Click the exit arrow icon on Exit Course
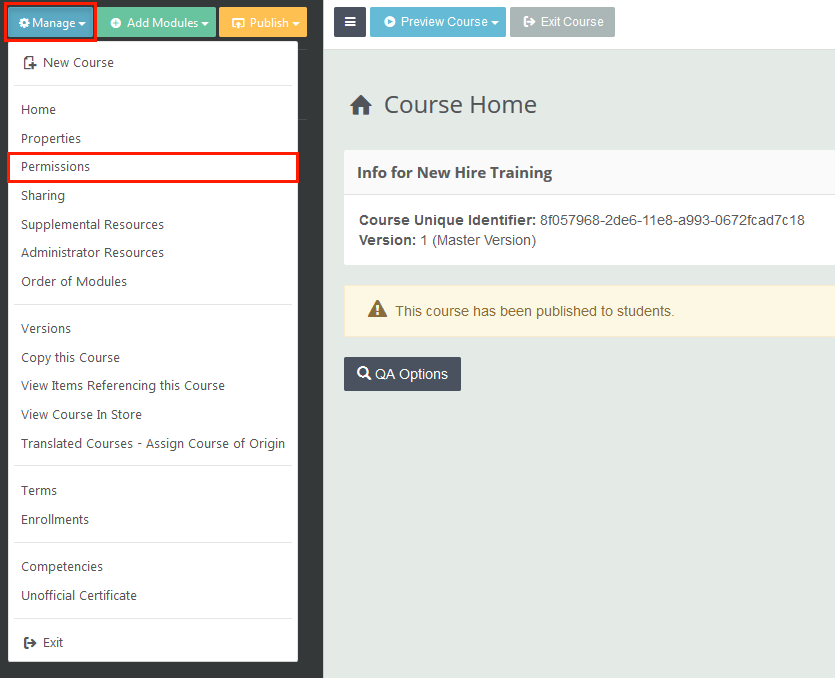This screenshot has width=835, height=678. tap(529, 22)
